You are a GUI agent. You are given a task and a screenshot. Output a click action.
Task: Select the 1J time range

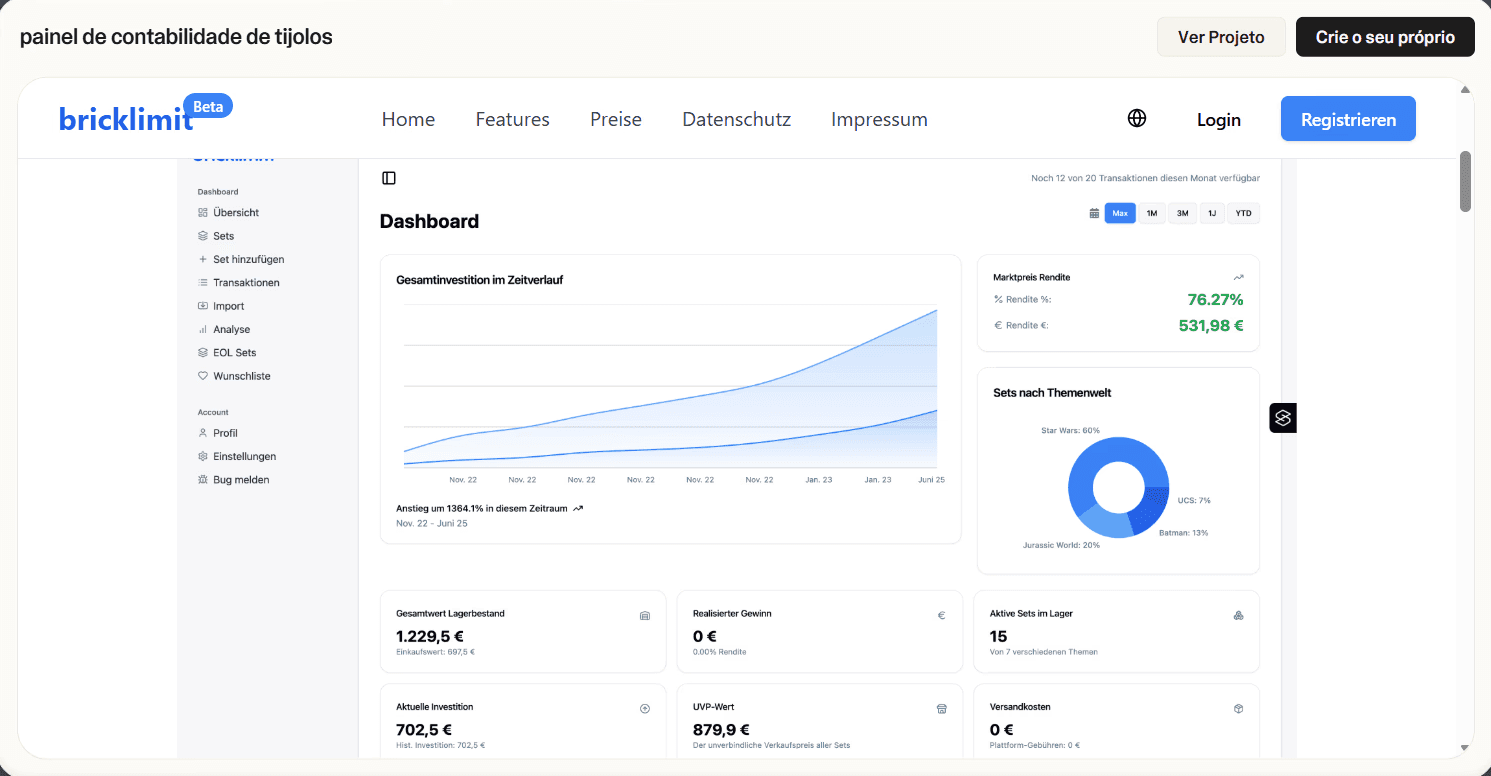1212,213
